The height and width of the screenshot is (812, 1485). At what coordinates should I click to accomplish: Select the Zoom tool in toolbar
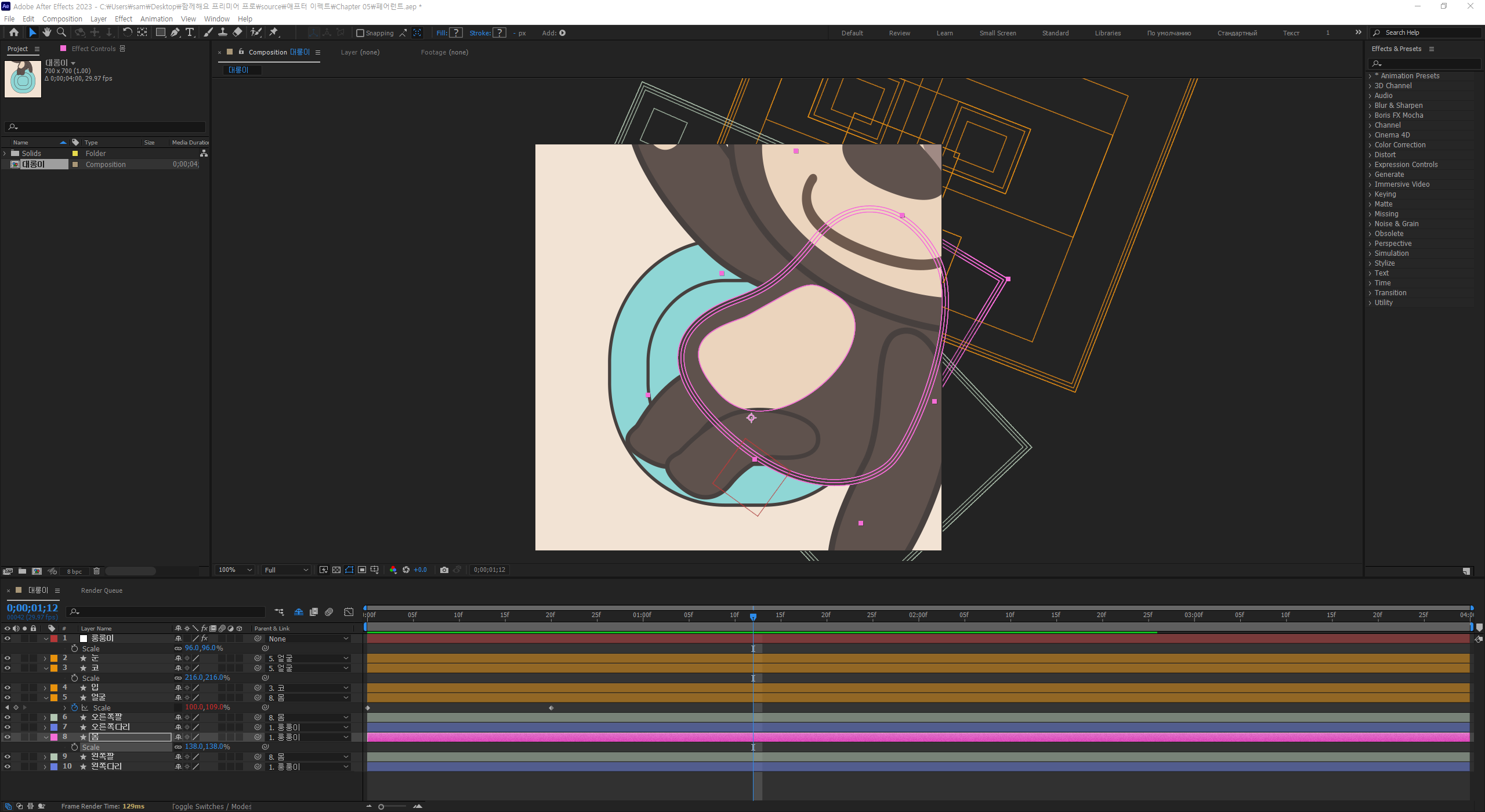click(x=61, y=32)
